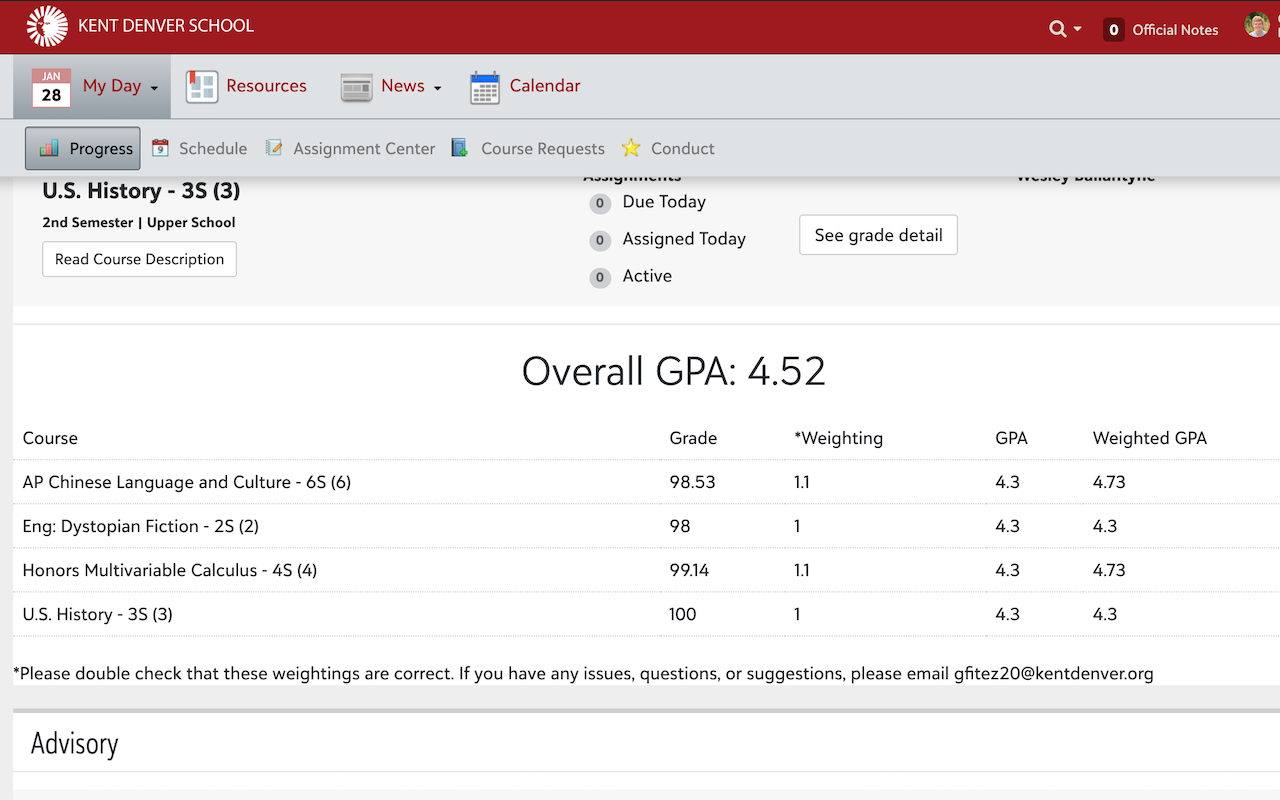Click the Read Course Description button
This screenshot has height=800, width=1280.
[140, 259]
